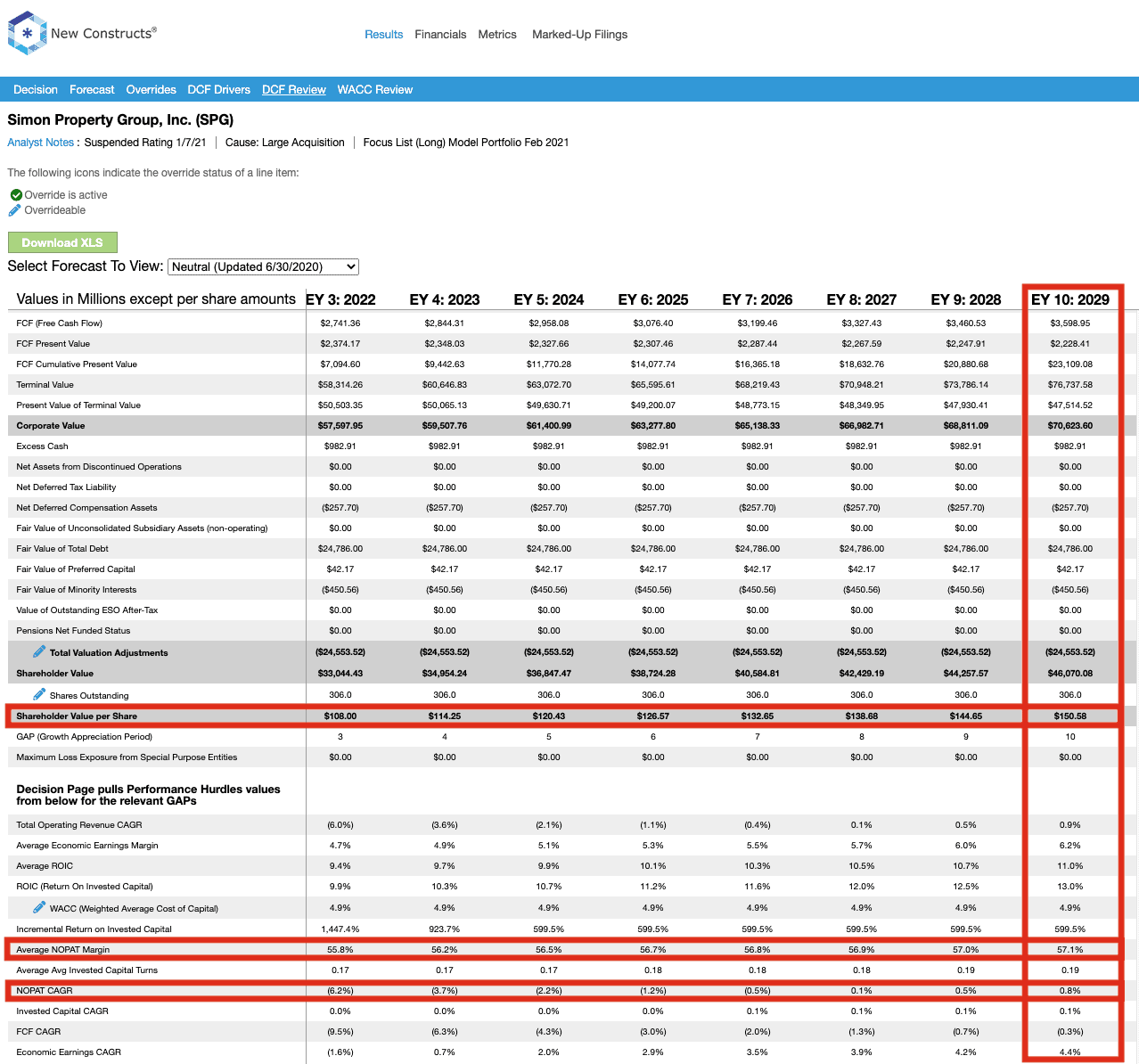Open the Results tab
This screenshot has height=1064, width=1139.
click(x=384, y=35)
